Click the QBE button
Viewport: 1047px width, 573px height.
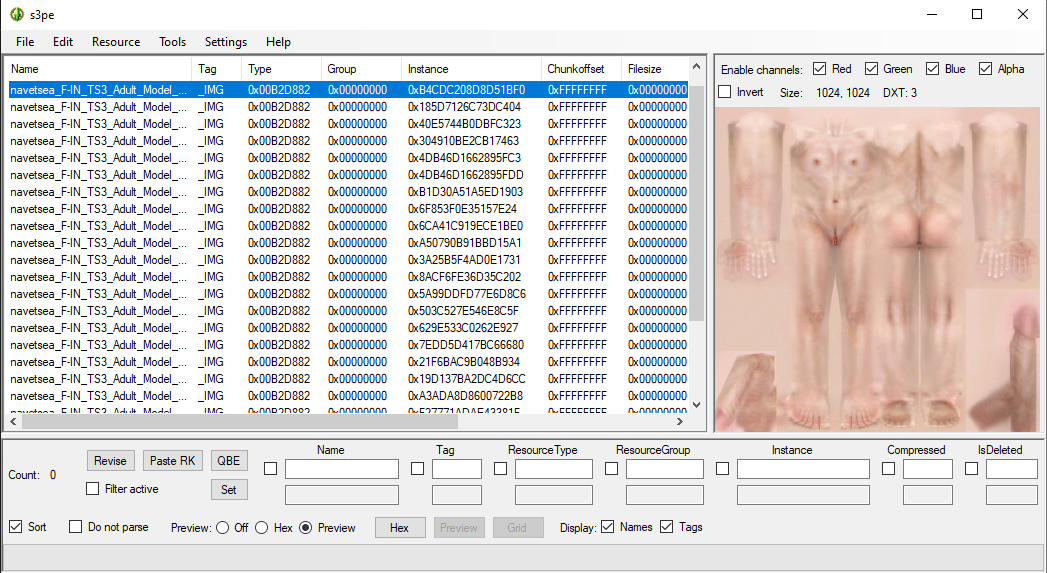pyautogui.click(x=229, y=461)
